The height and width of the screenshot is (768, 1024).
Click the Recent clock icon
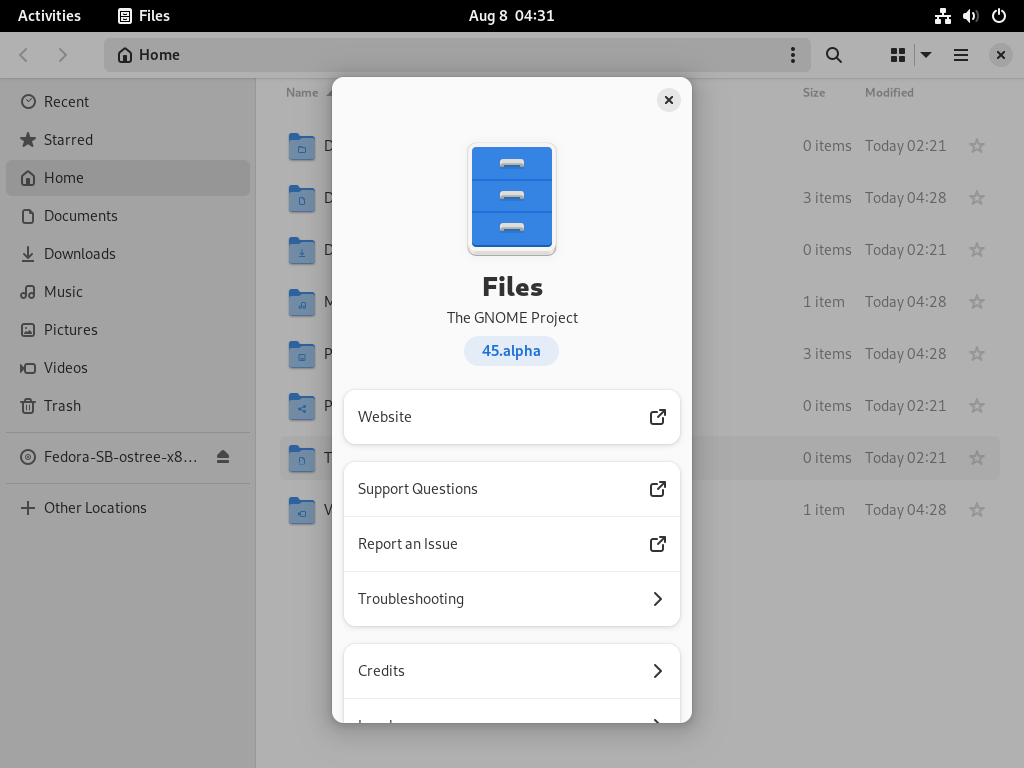tap(28, 101)
